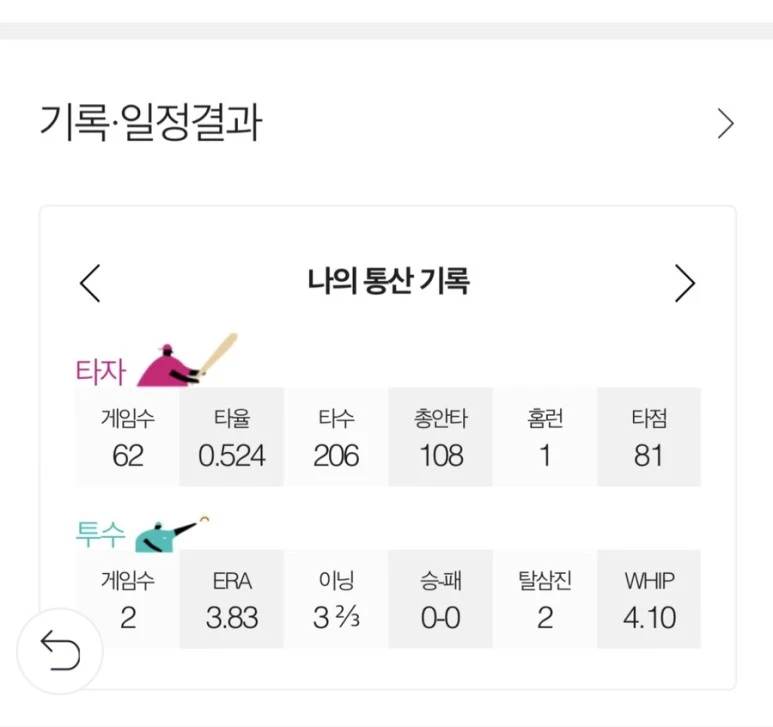Click the 타율 cell showing 0.524

click(232, 437)
